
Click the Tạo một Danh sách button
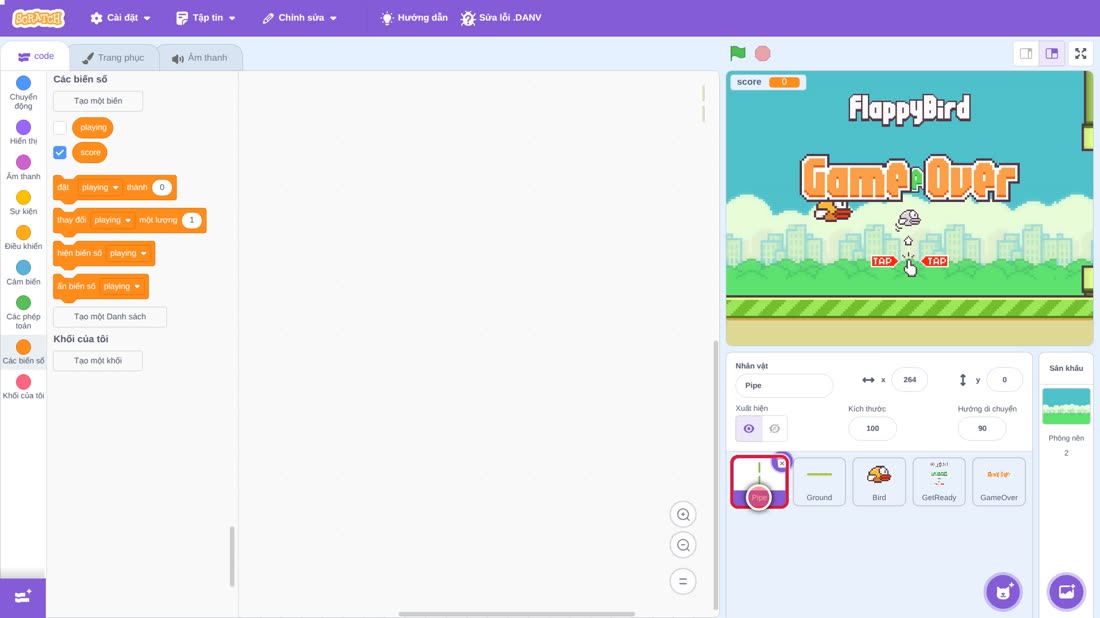pyautogui.click(x=110, y=316)
